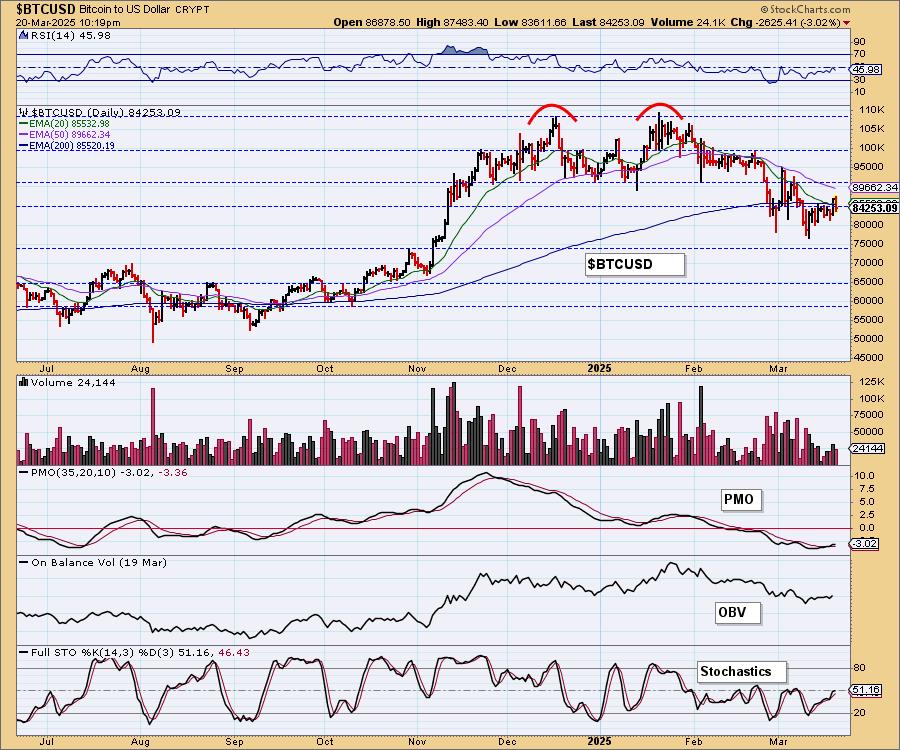900x750 pixels.
Task: Click the $BTCUSD annotation box on chart
Action: pyautogui.click(x=635, y=265)
